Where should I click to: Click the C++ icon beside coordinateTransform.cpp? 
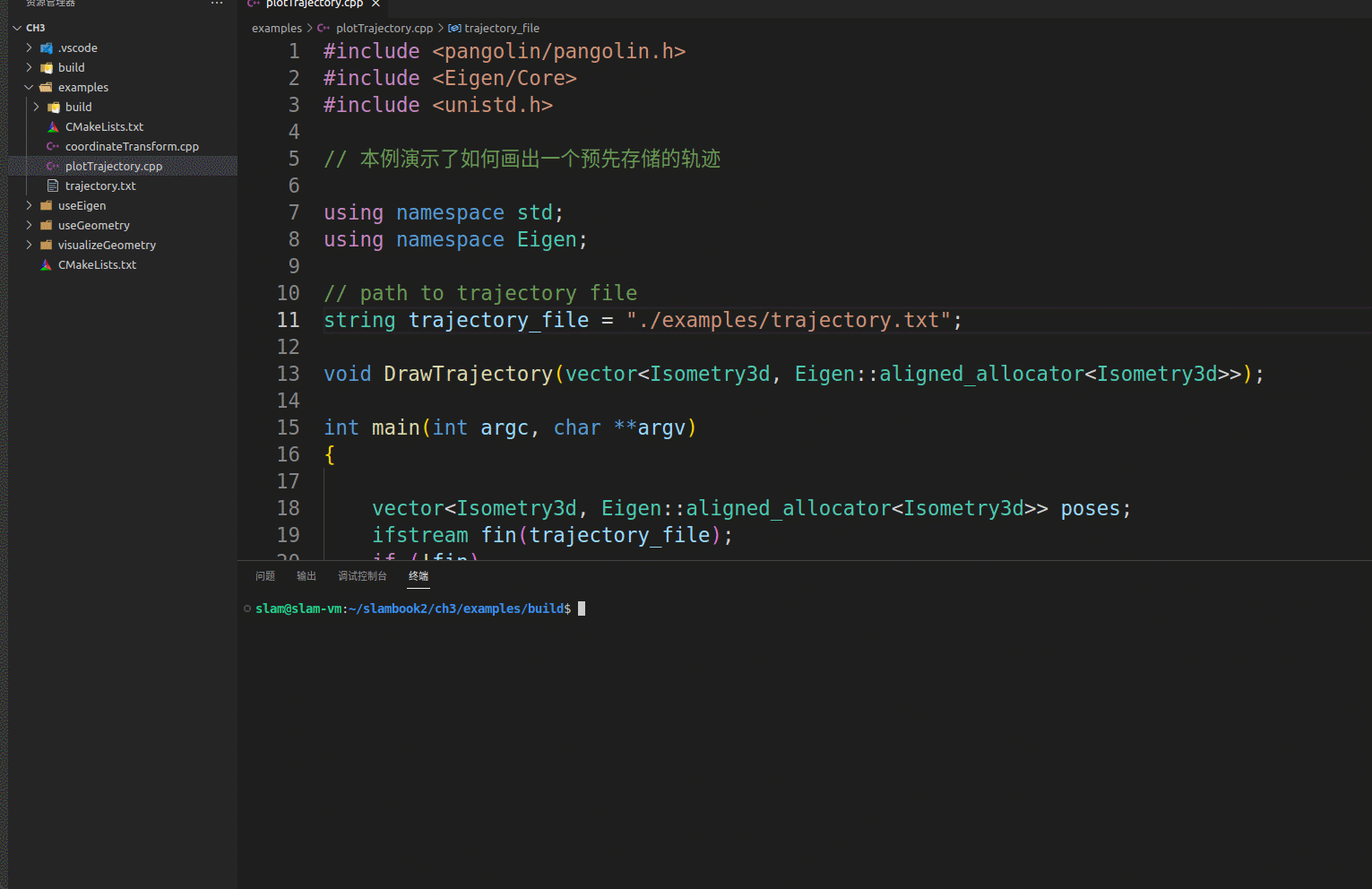click(52, 146)
